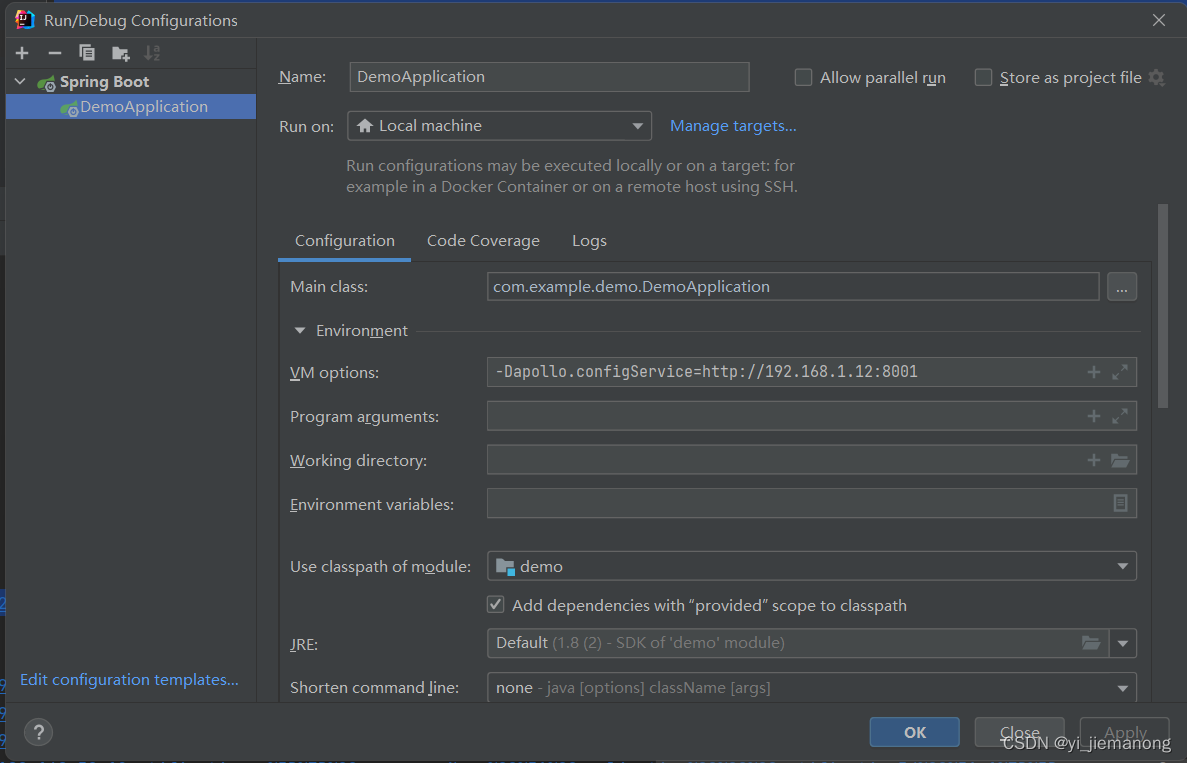This screenshot has height=763, width=1187.
Task: Collapse the Environment section
Action: tap(299, 329)
